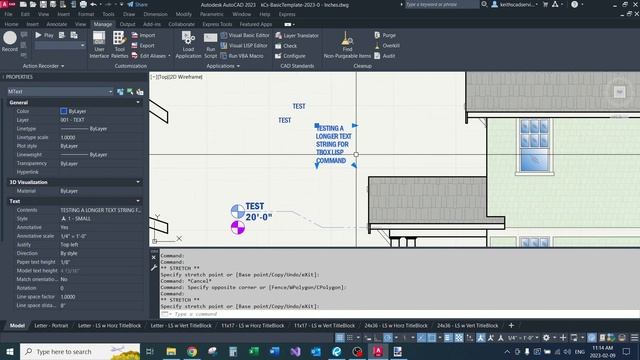Toggle grid display in status bar
640x360 pixels.
340,338
